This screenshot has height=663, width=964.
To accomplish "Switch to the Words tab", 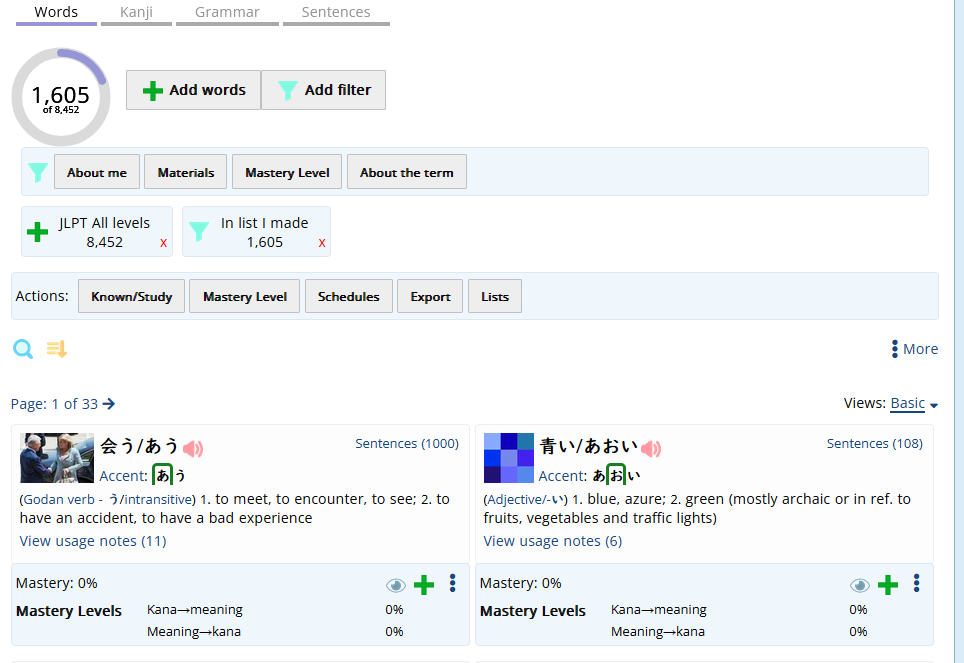I will point(56,12).
